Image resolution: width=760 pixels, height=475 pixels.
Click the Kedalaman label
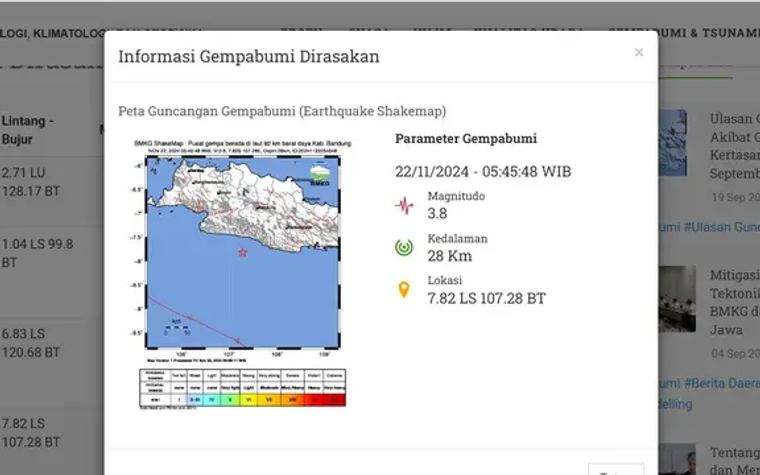458,238
